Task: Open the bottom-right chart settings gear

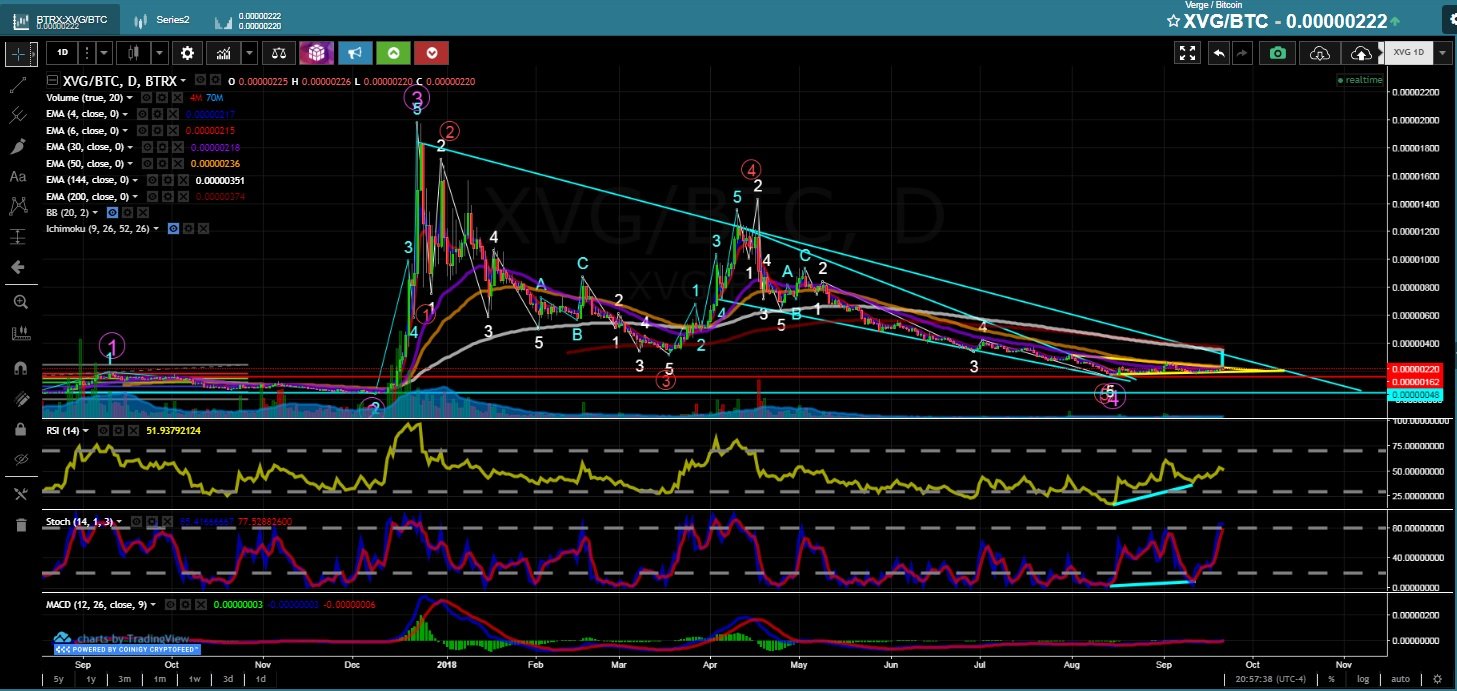Action: [1437, 679]
